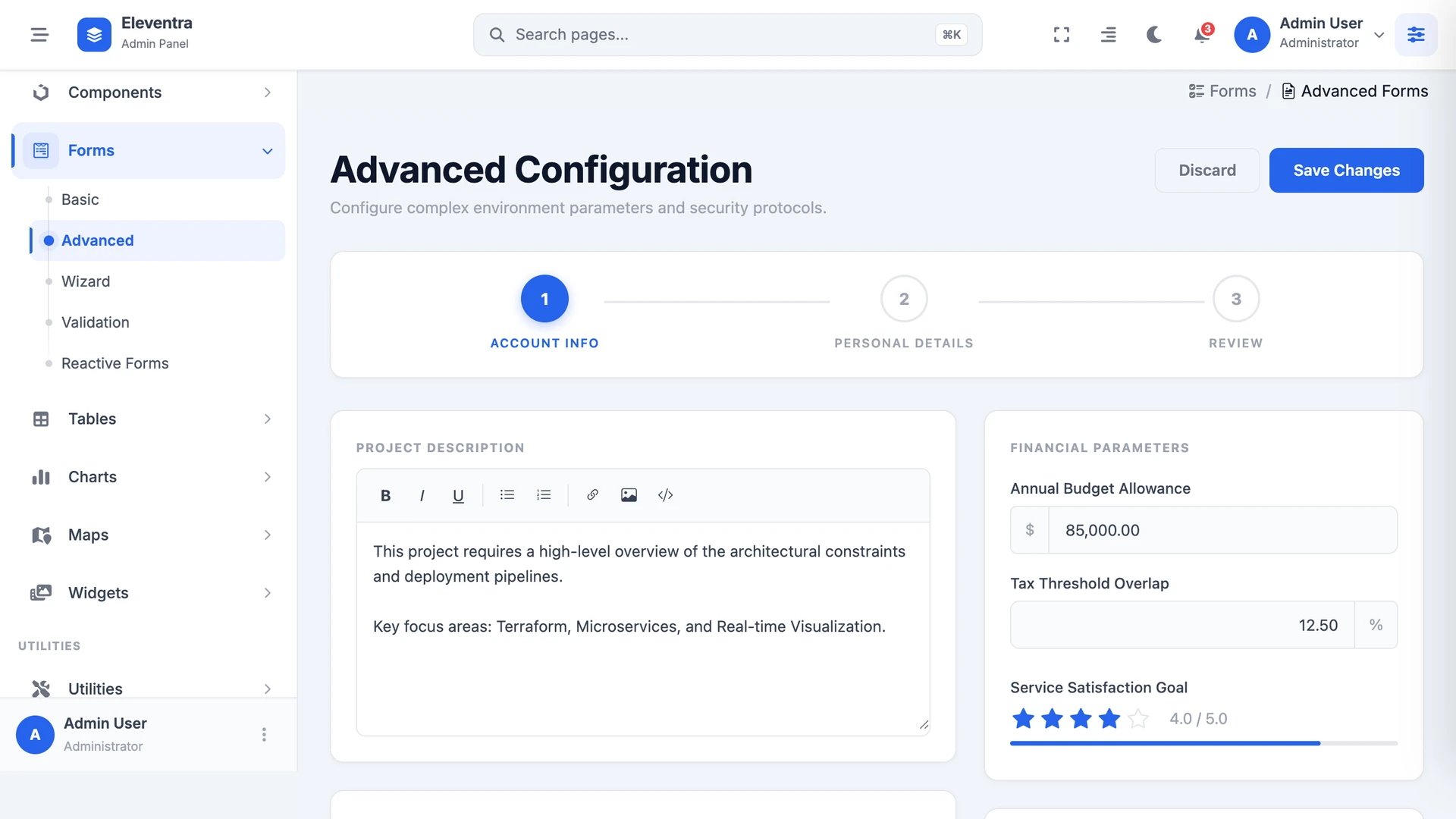Click the satisfaction goal progress bar

click(x=1203, y=743)
